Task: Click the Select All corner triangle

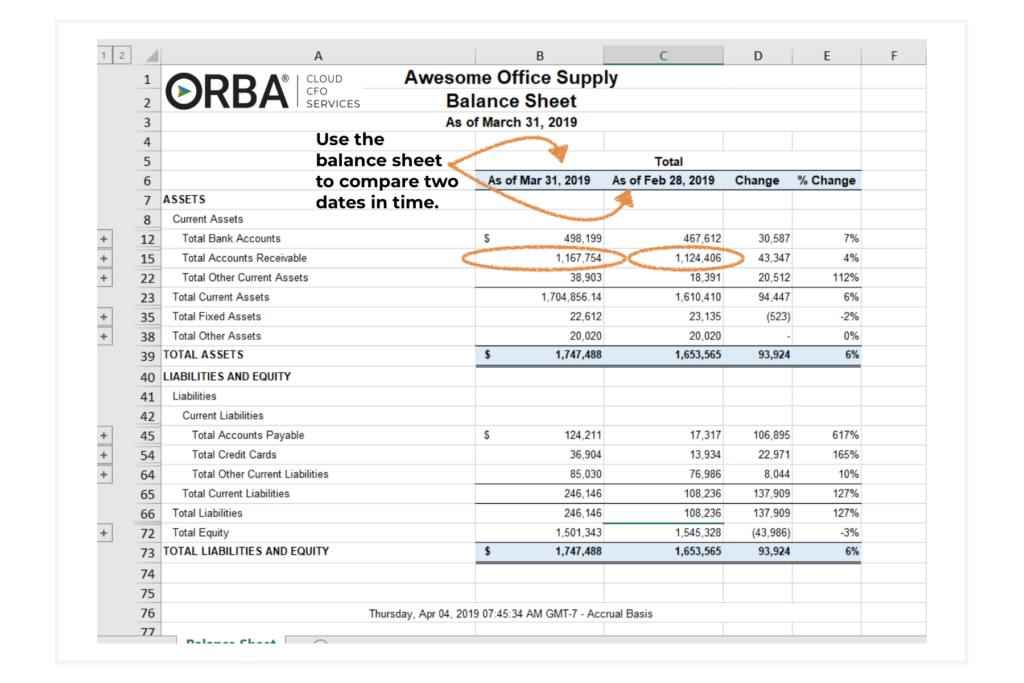Action: tap(148, 56)
